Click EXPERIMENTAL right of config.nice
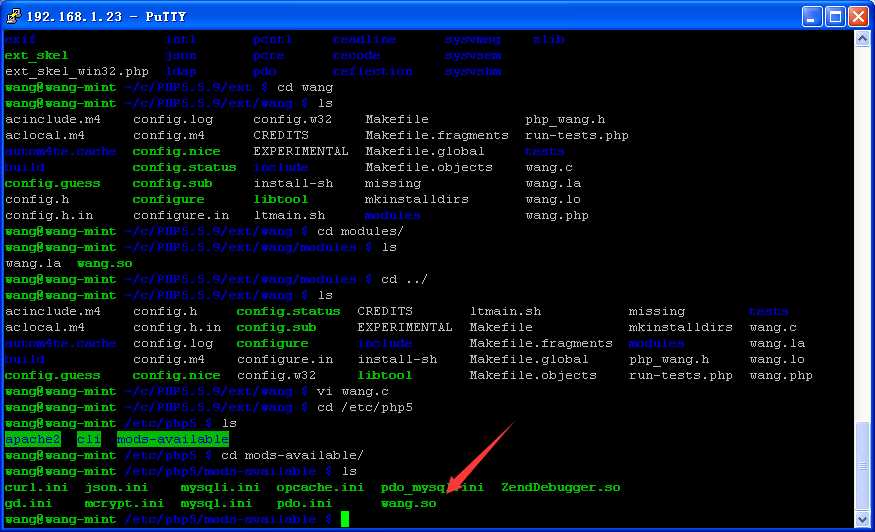 pyautogui.click(x=301, y=151)
